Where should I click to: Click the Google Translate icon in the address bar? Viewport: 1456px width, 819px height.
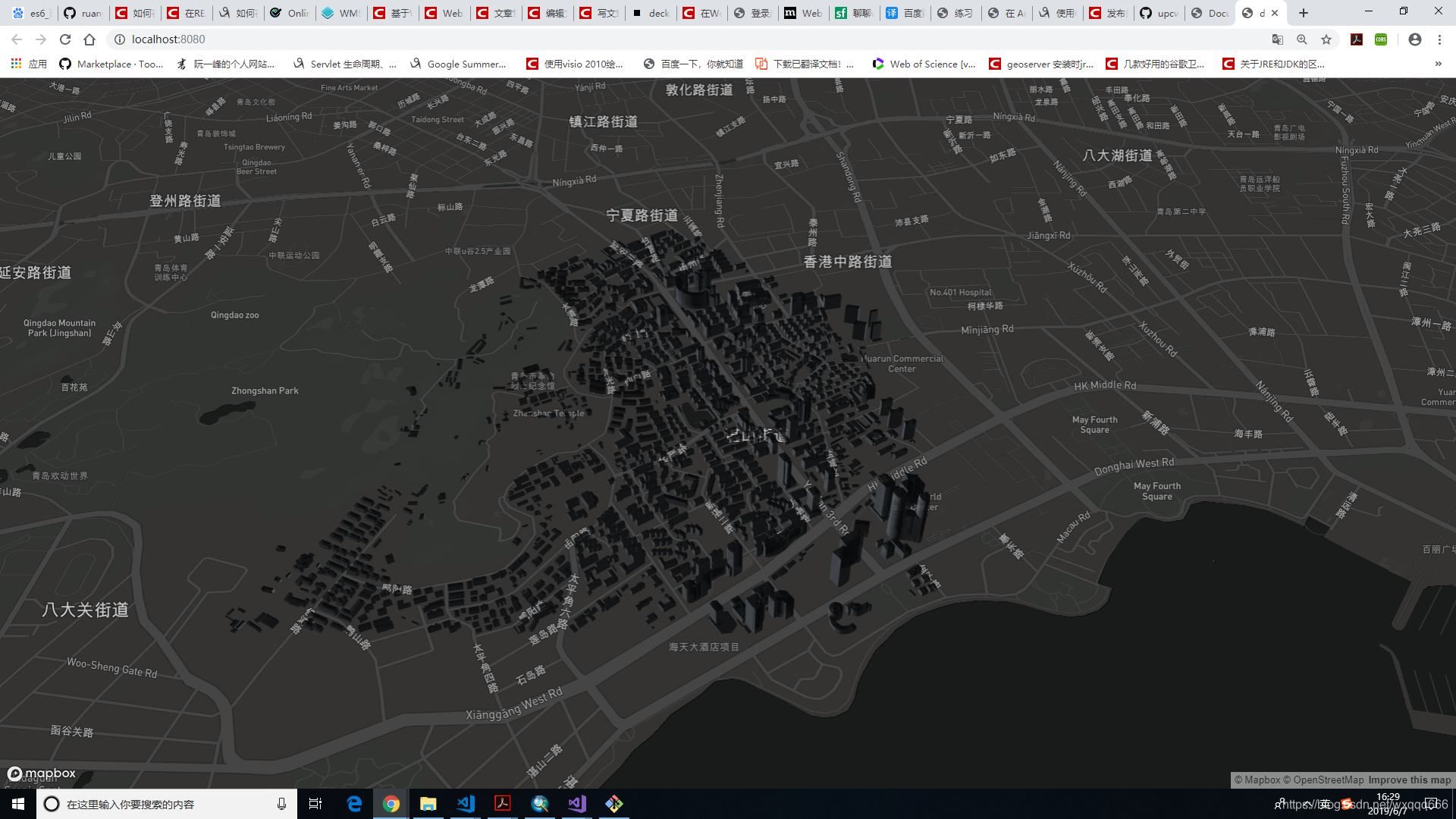click(1277, 39)
